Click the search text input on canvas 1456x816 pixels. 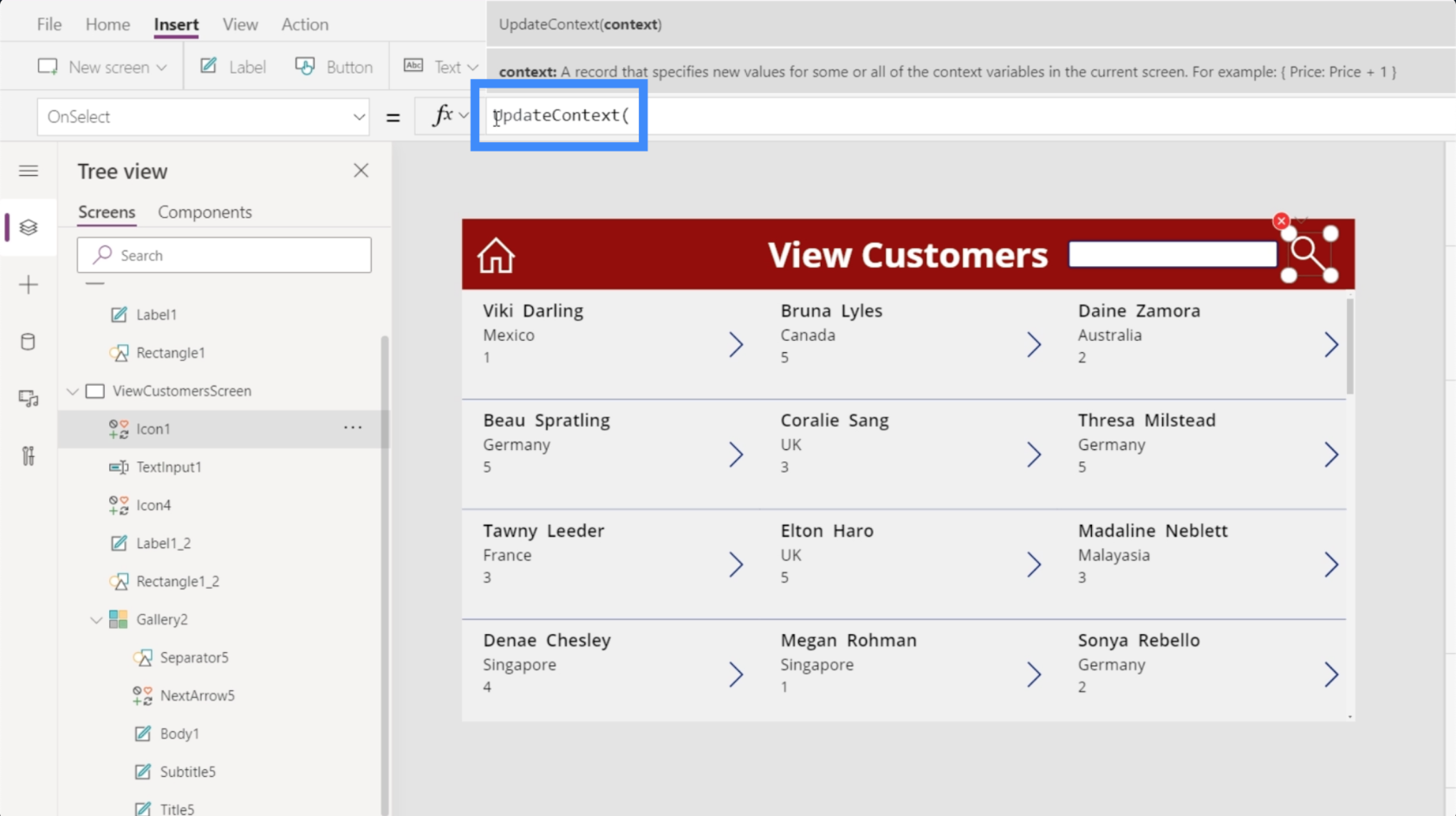tap(1173, 254)
